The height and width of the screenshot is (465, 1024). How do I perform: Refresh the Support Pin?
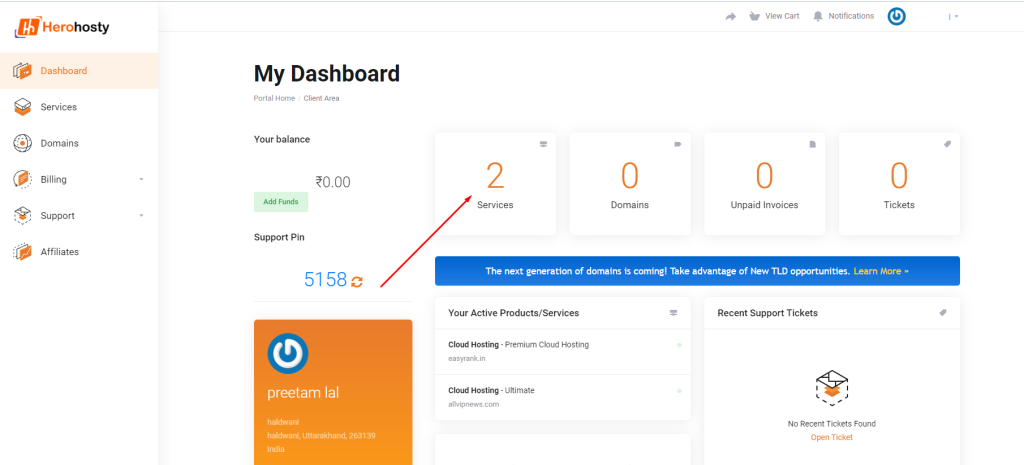[357, 282]
